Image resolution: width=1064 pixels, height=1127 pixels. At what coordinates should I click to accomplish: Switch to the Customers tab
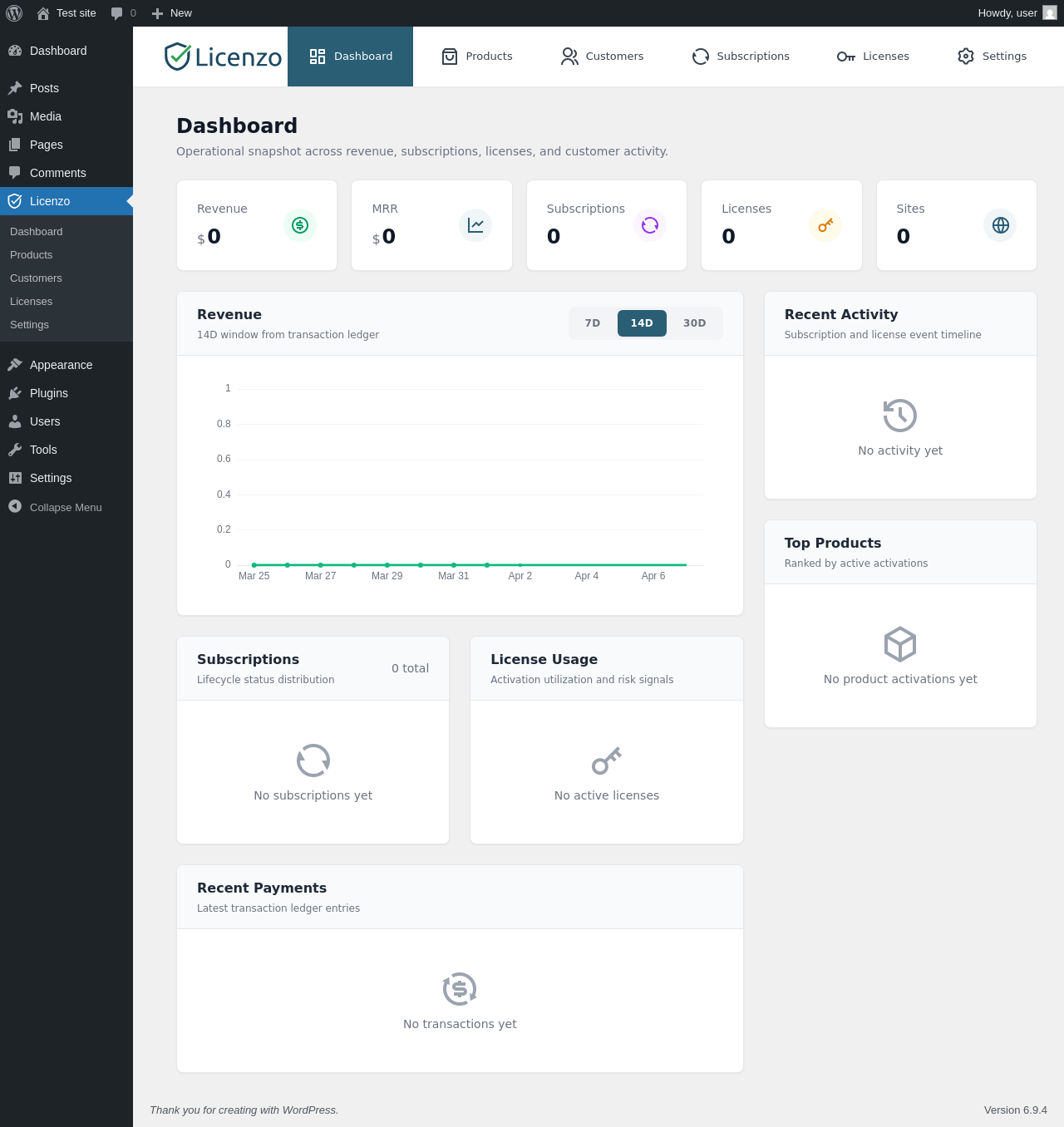coord(602,57)
